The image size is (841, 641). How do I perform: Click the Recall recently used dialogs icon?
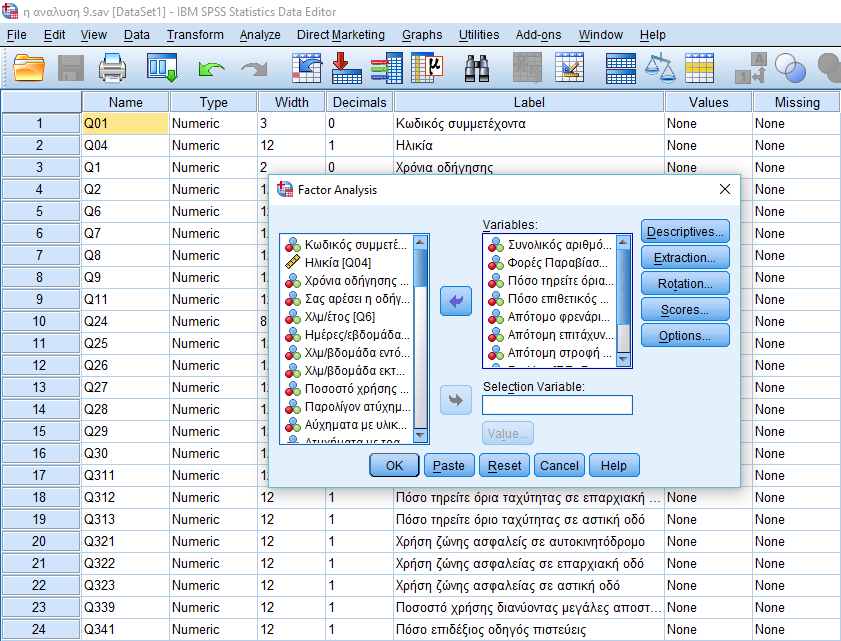click(x=162, y=68)
